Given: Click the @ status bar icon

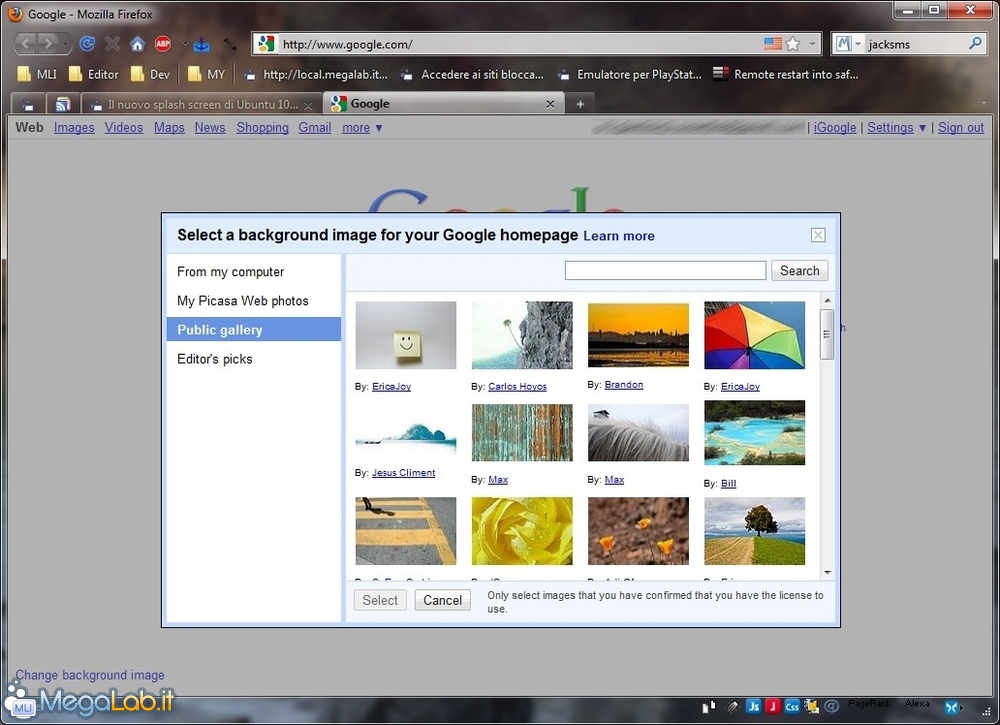Looking at the screenshot, I should tap(831, 706).
